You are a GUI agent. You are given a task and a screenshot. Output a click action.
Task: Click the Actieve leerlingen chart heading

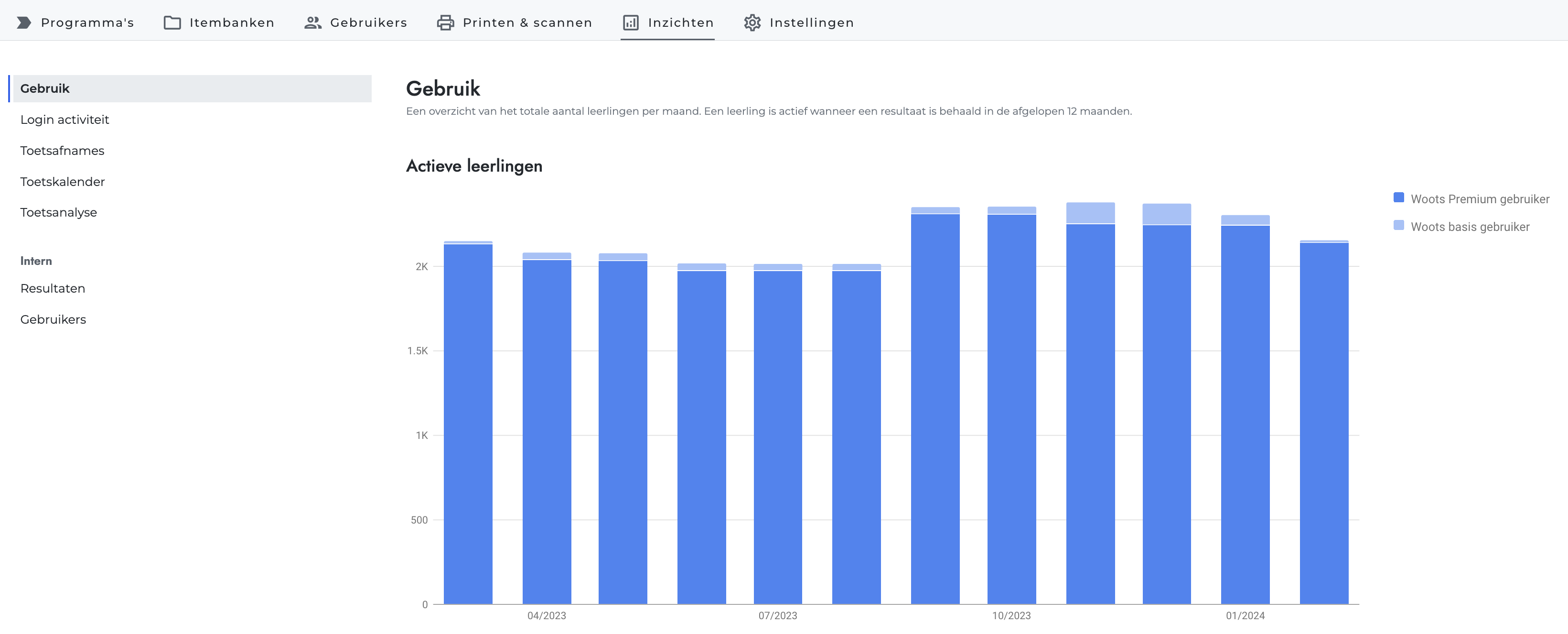[474, 165]
